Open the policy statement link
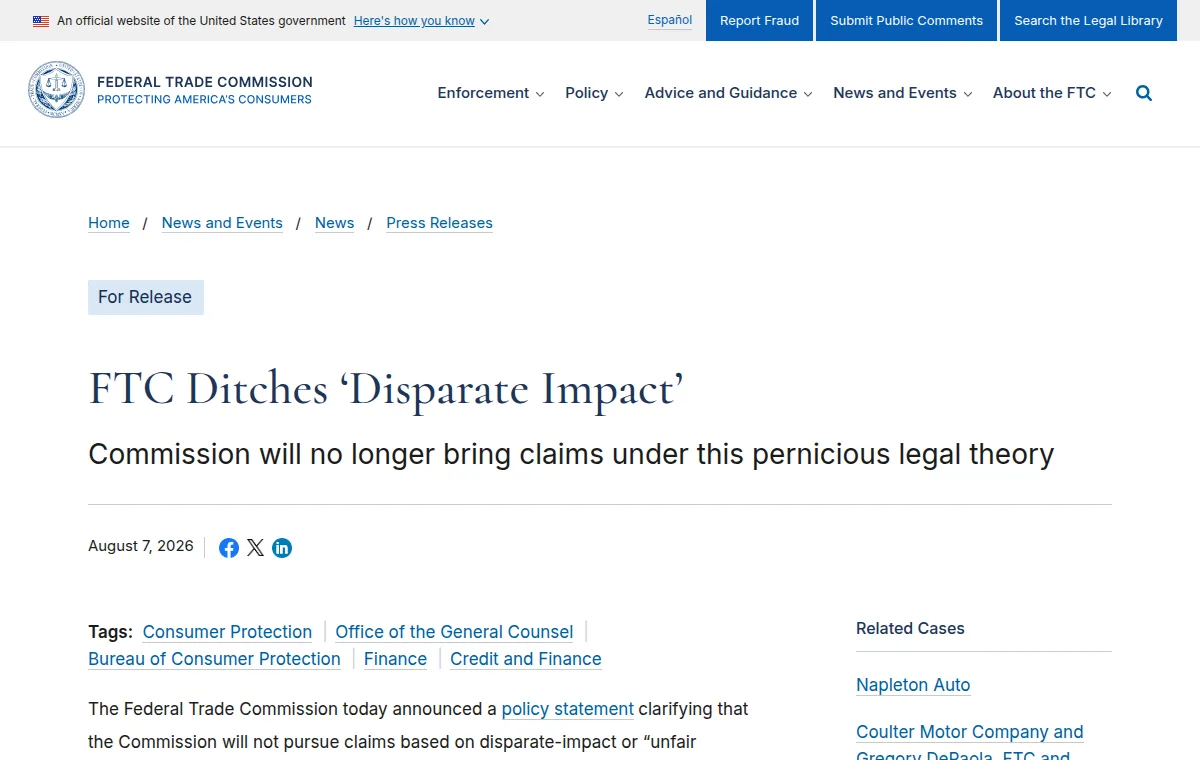Viewport: 1200px width, 760px height. click(x=568, y=709)
